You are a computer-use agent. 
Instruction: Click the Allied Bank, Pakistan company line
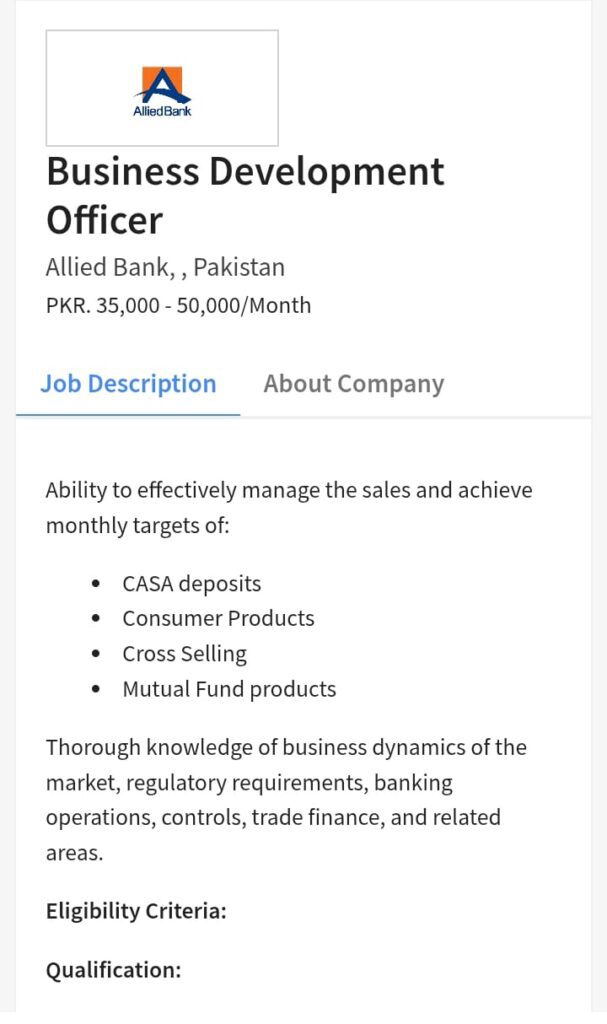[x=165, y=267]
